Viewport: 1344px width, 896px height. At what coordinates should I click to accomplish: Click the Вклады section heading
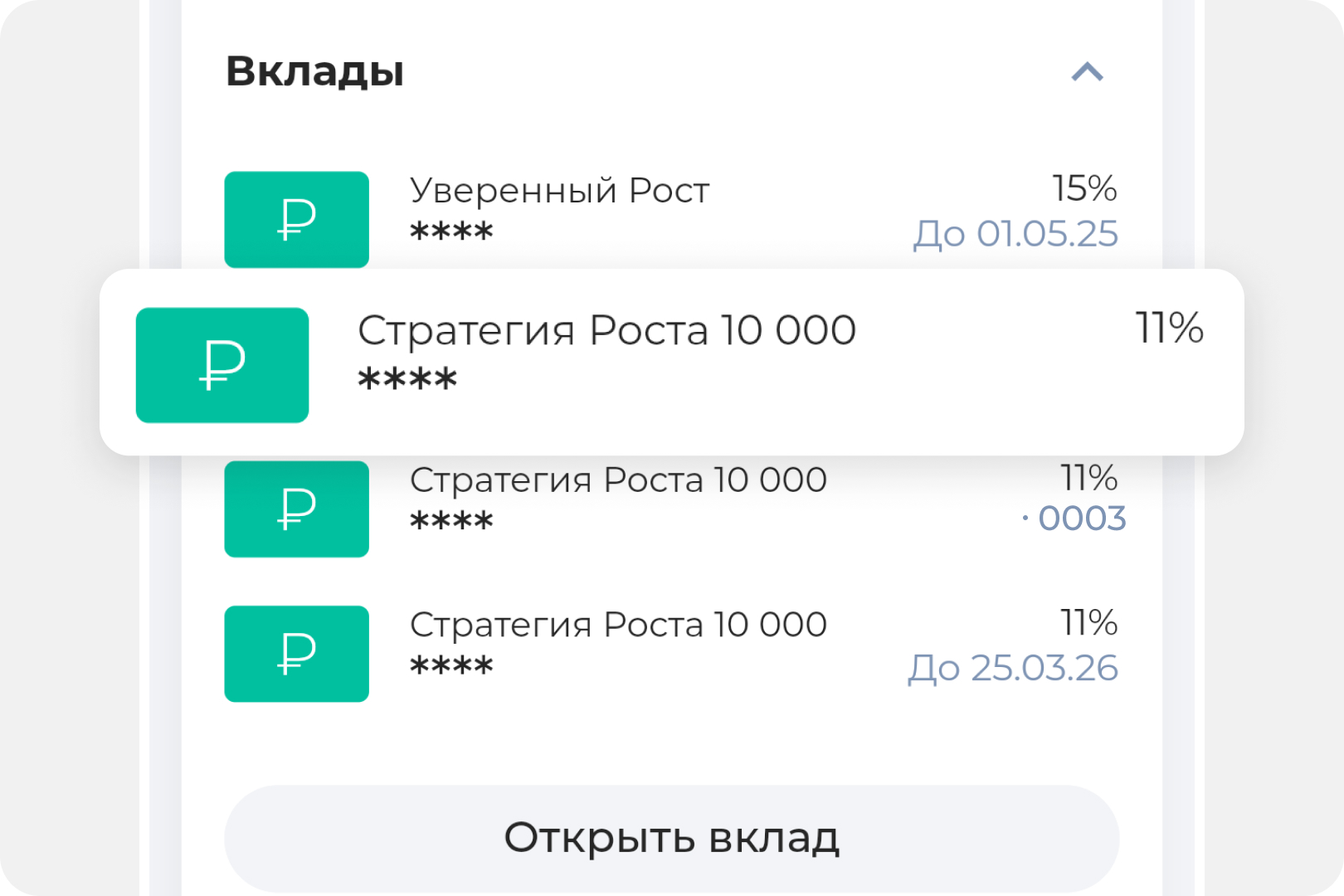tap(315, 72)
